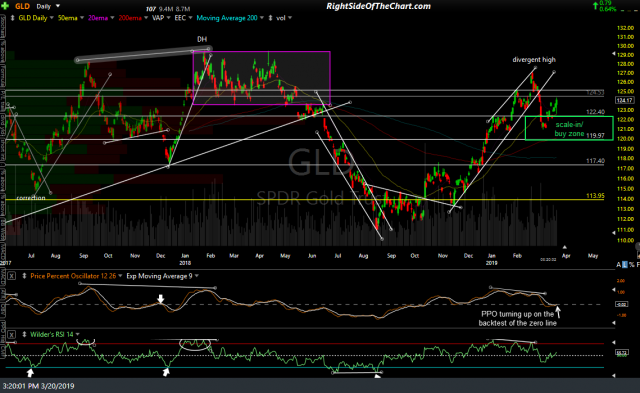Click the up-triangle marker on the time axis
The width and height of the screenshot is (640, 393).
[x=564, y=247]
